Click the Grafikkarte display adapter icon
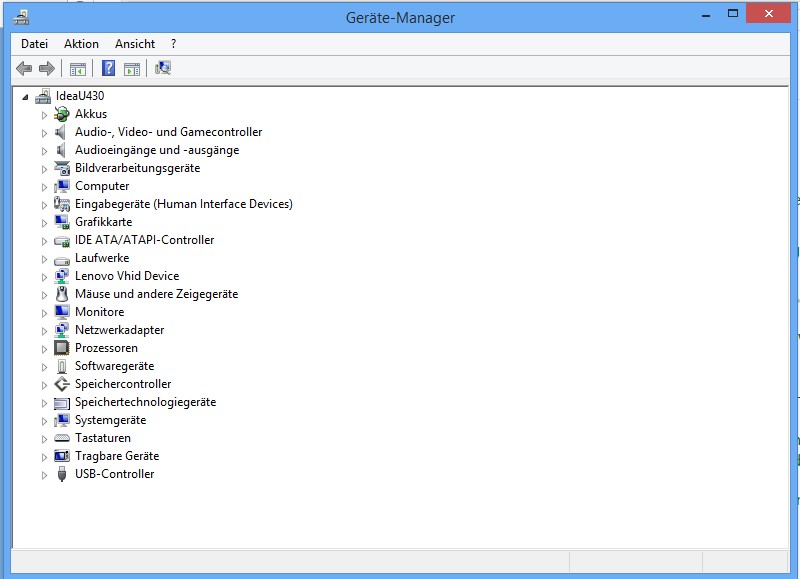The width and height of the screenshot is (800, 579). (x=62, y=222)
